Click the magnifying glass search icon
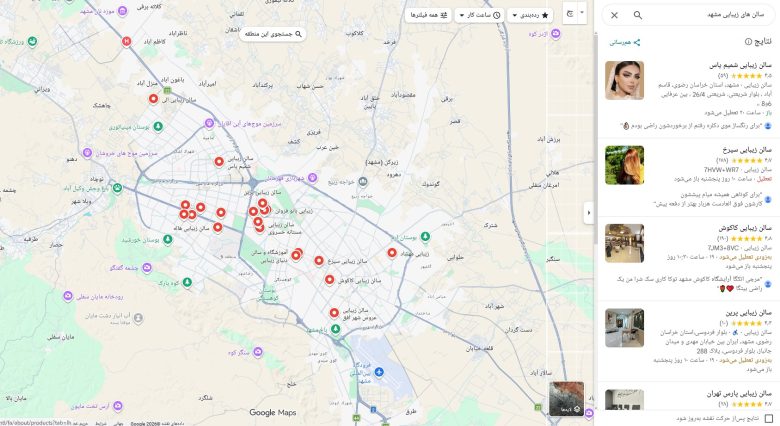The image size is (780, 426). (638, 15)
